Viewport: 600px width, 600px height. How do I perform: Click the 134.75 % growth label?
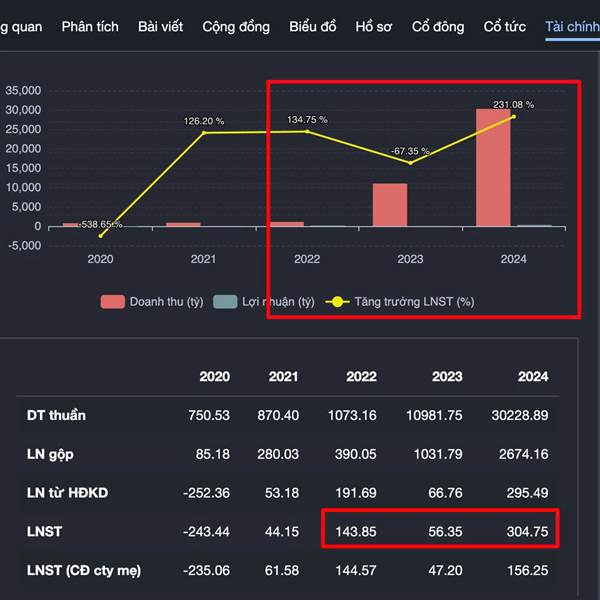307,120
